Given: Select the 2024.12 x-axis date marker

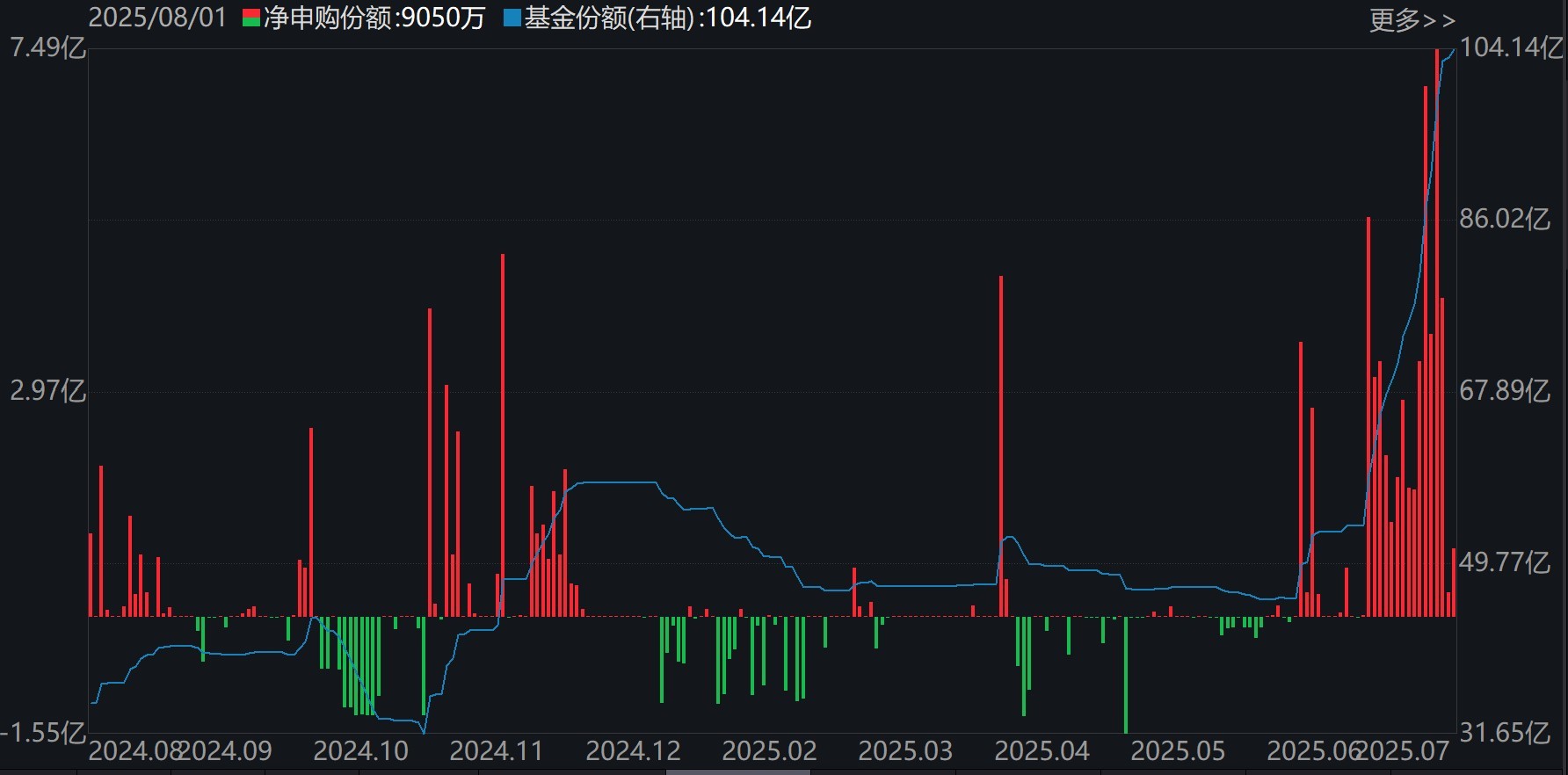Looking at the screenshot, I should click(633, 751).
